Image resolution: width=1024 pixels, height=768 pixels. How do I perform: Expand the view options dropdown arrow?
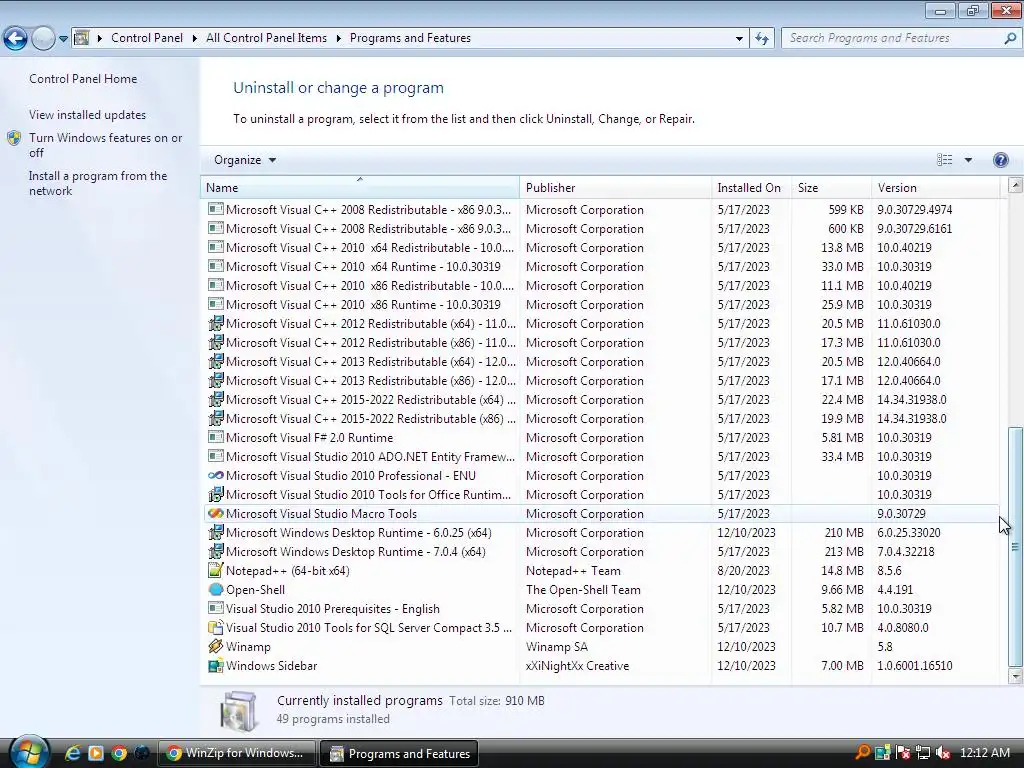click(968, 160)
